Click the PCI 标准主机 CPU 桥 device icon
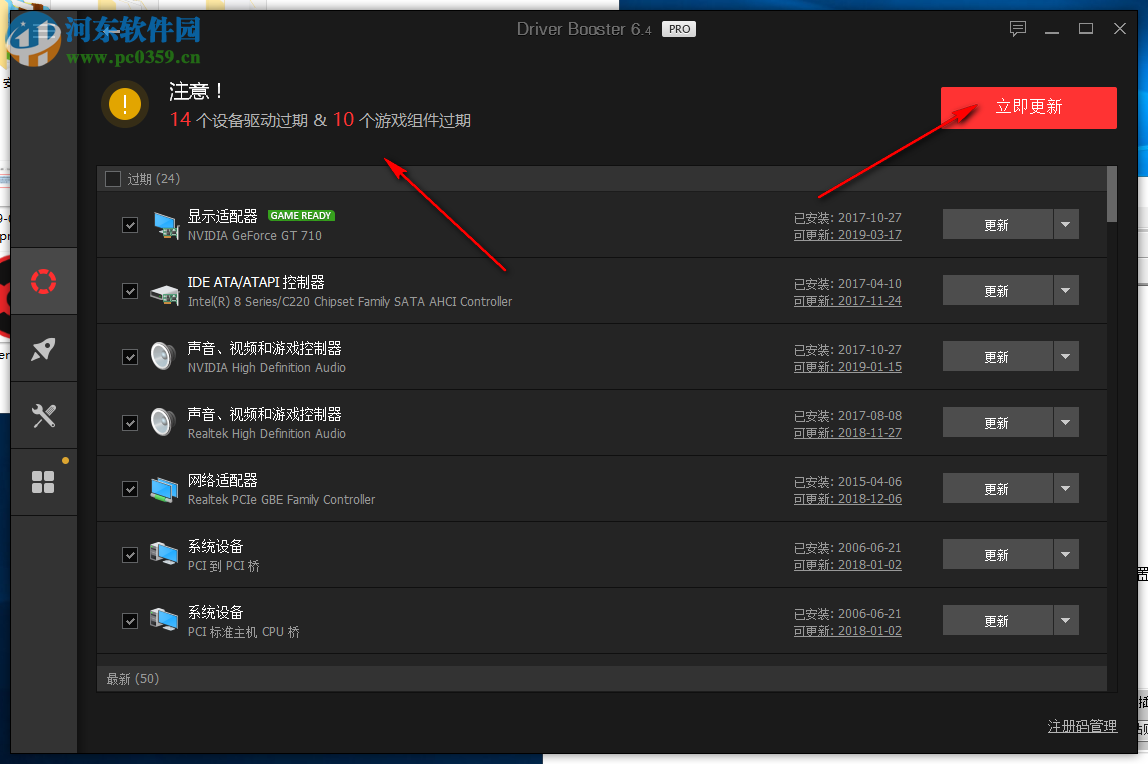The height and width of the screenshot is (764, 1148). [x=164, y=620]
